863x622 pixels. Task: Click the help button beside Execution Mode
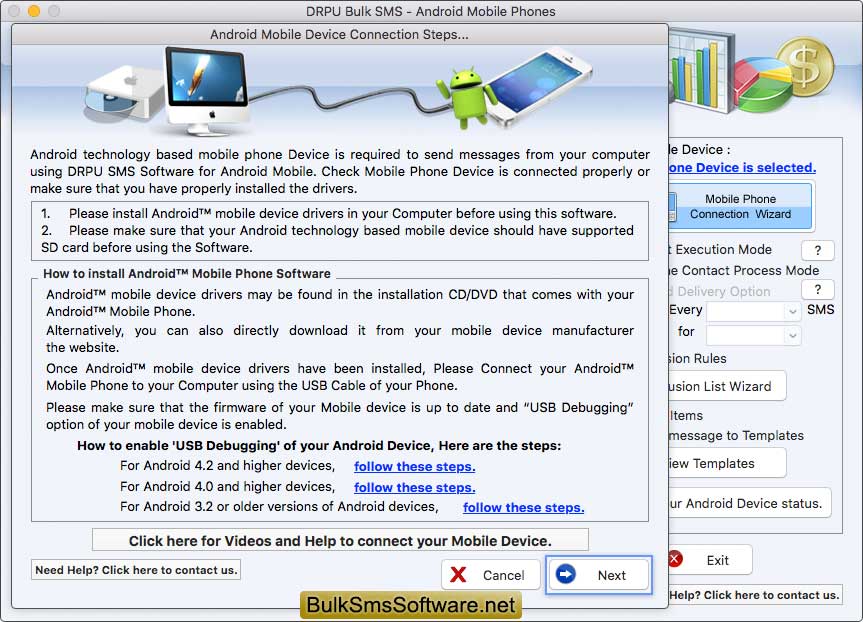[x=818, y=250]
